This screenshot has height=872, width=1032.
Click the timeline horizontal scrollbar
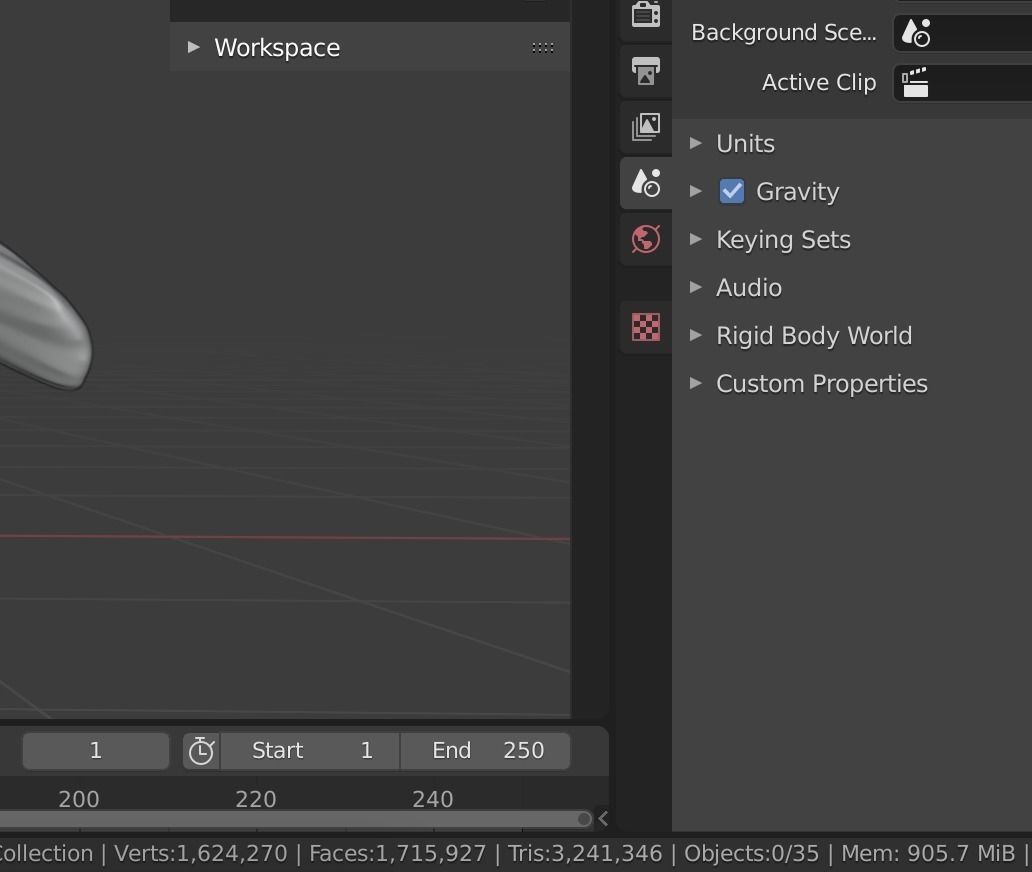(x=300, y=819)
